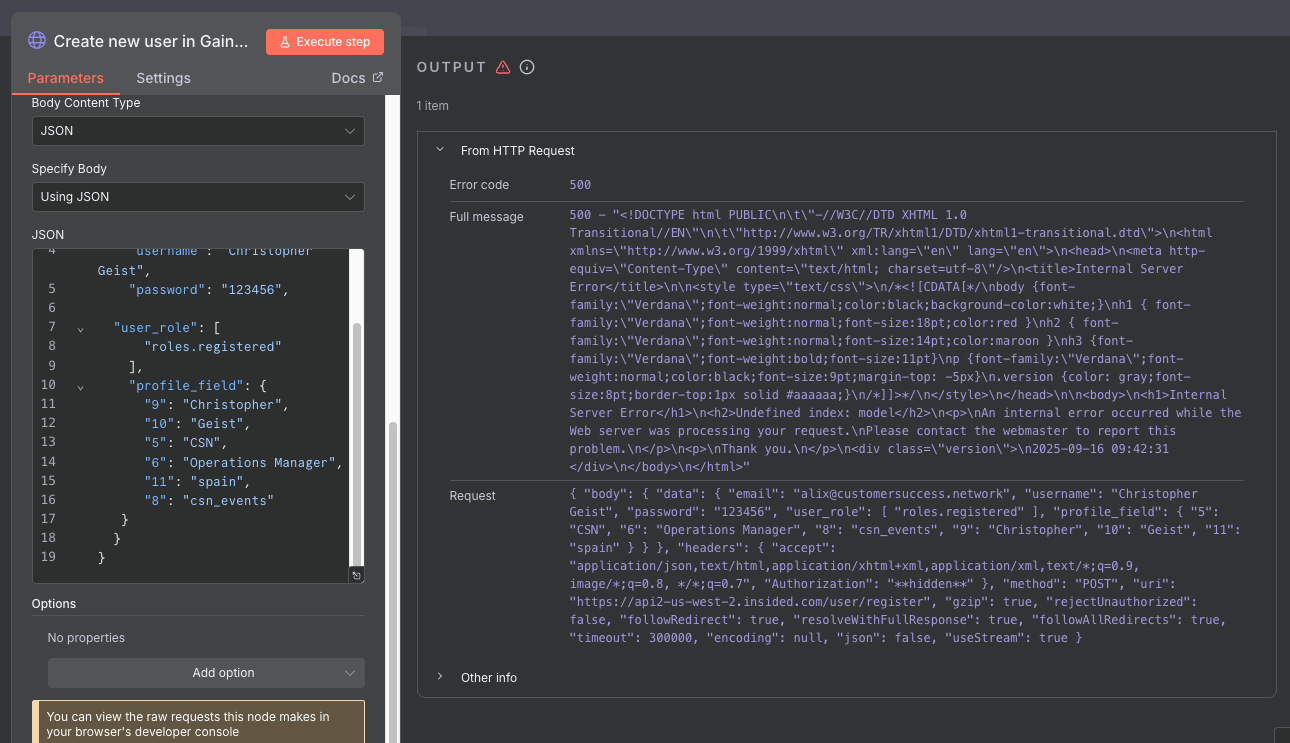Open the Body Content Type dropdown

(198, 131)
